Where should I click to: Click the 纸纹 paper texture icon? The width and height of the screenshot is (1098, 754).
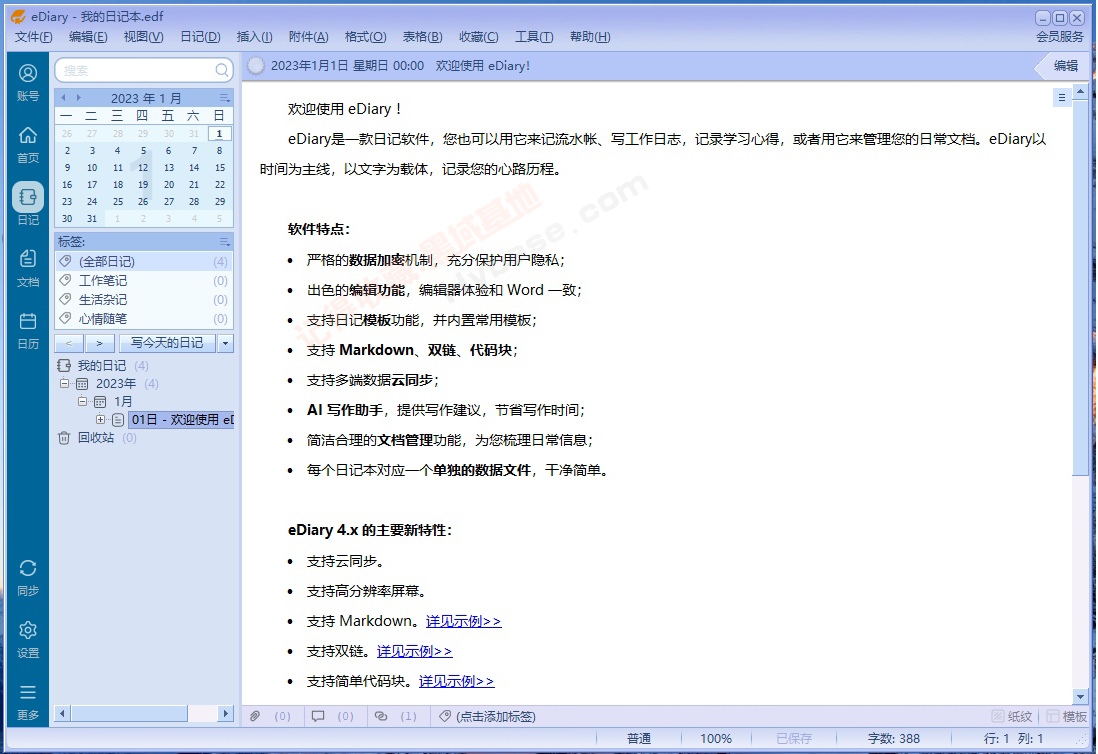(998, 716)
